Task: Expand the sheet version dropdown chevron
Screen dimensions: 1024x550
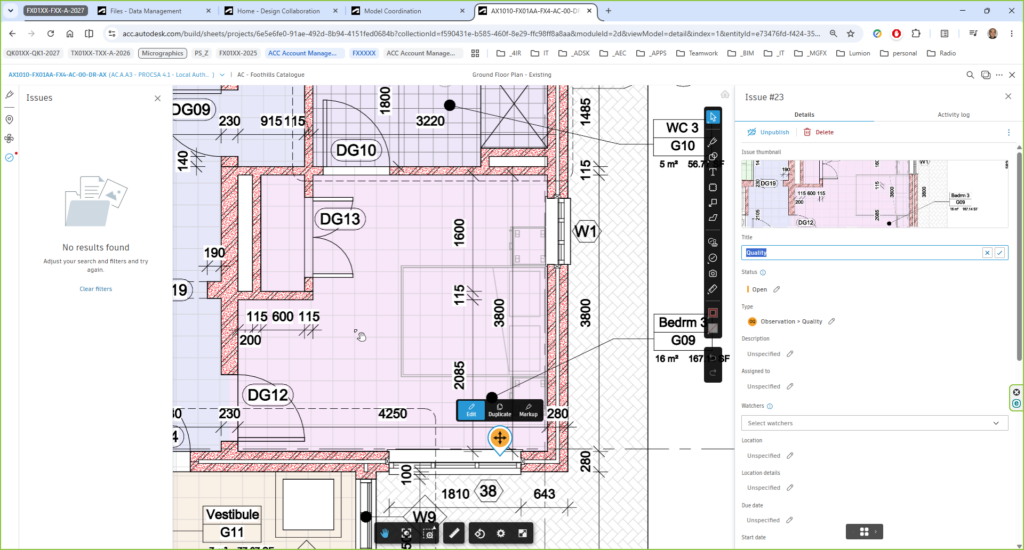Action: pyautogui.click(x=222, y=75)
